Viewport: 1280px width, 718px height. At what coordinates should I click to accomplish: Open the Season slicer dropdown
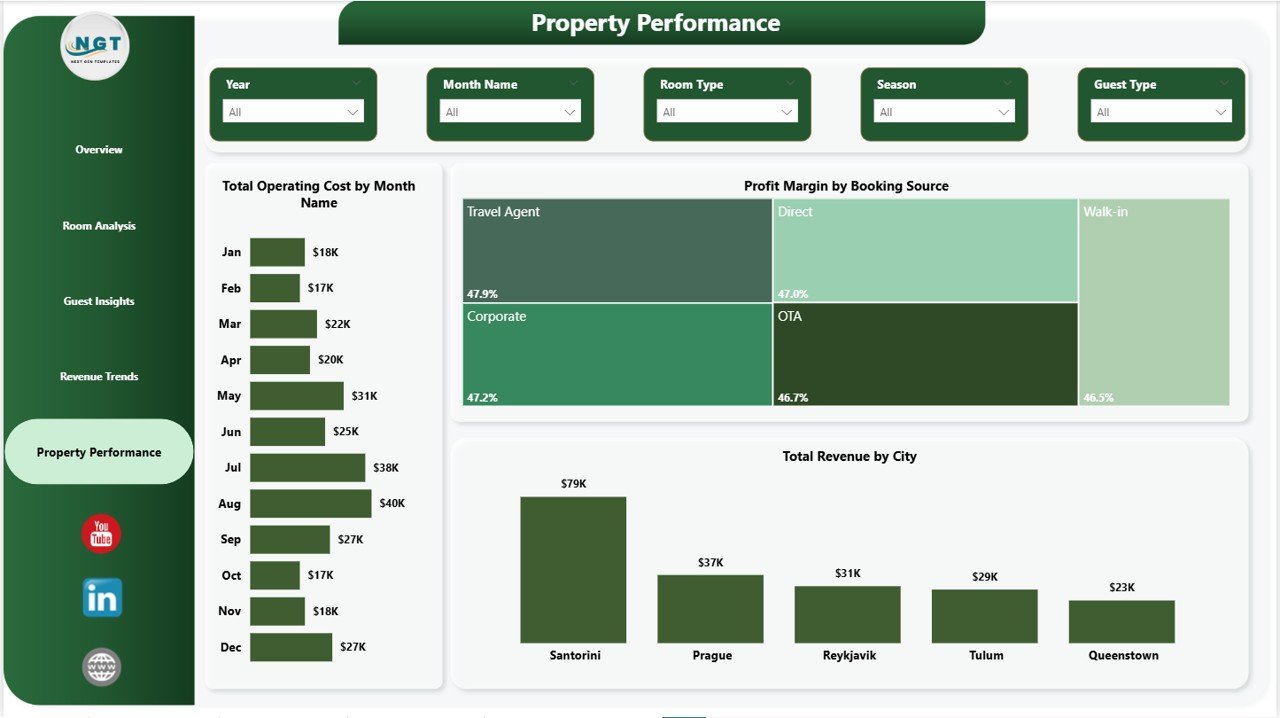click(944, 112)
